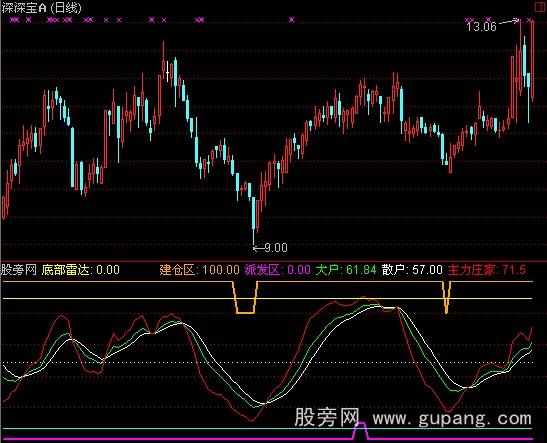
Task: Click the purple 派发区 bump on bottom line
Action: tap(360, 431)
